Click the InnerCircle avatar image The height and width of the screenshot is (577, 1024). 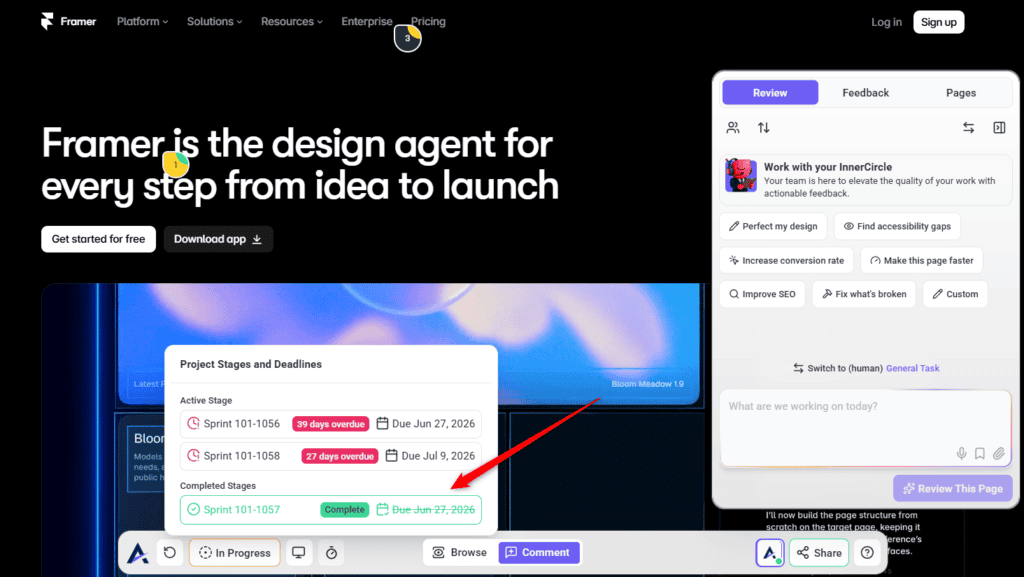tap(741, 175)
